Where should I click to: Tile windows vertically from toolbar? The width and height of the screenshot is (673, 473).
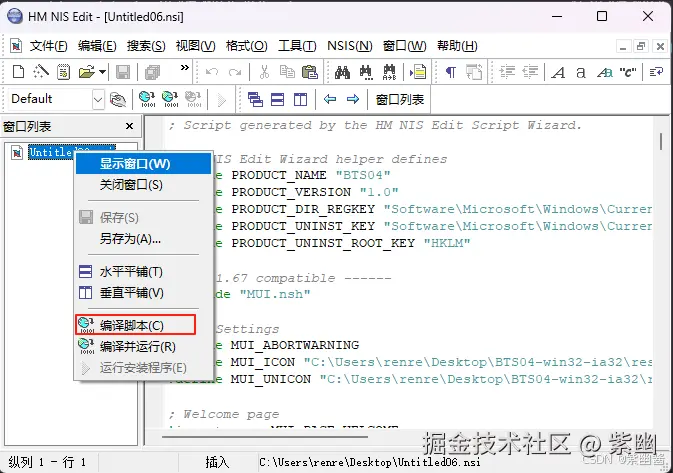tap(300, 100)
